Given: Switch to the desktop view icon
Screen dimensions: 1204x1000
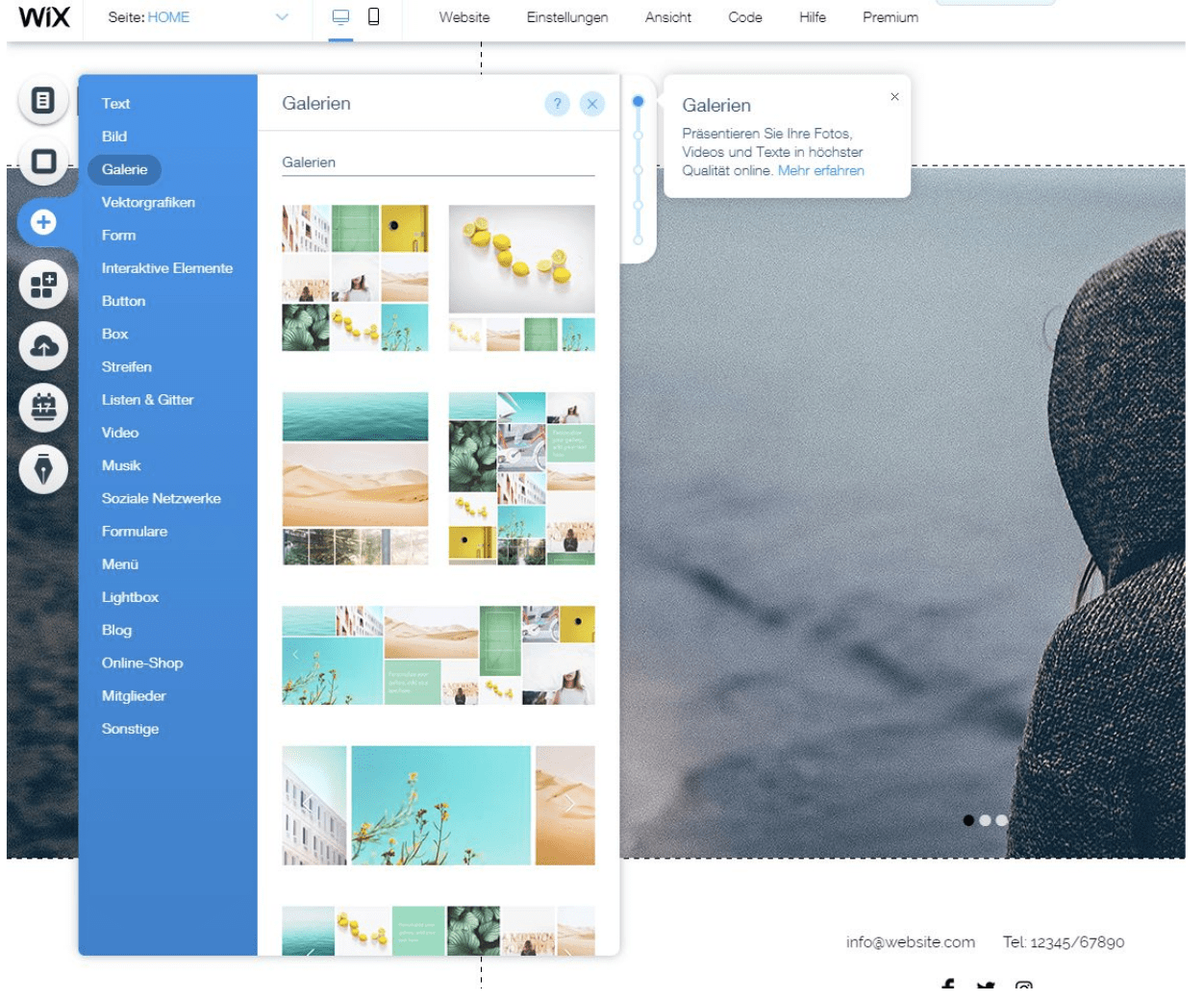Looking at the screenshot, I should pos(340,17).
